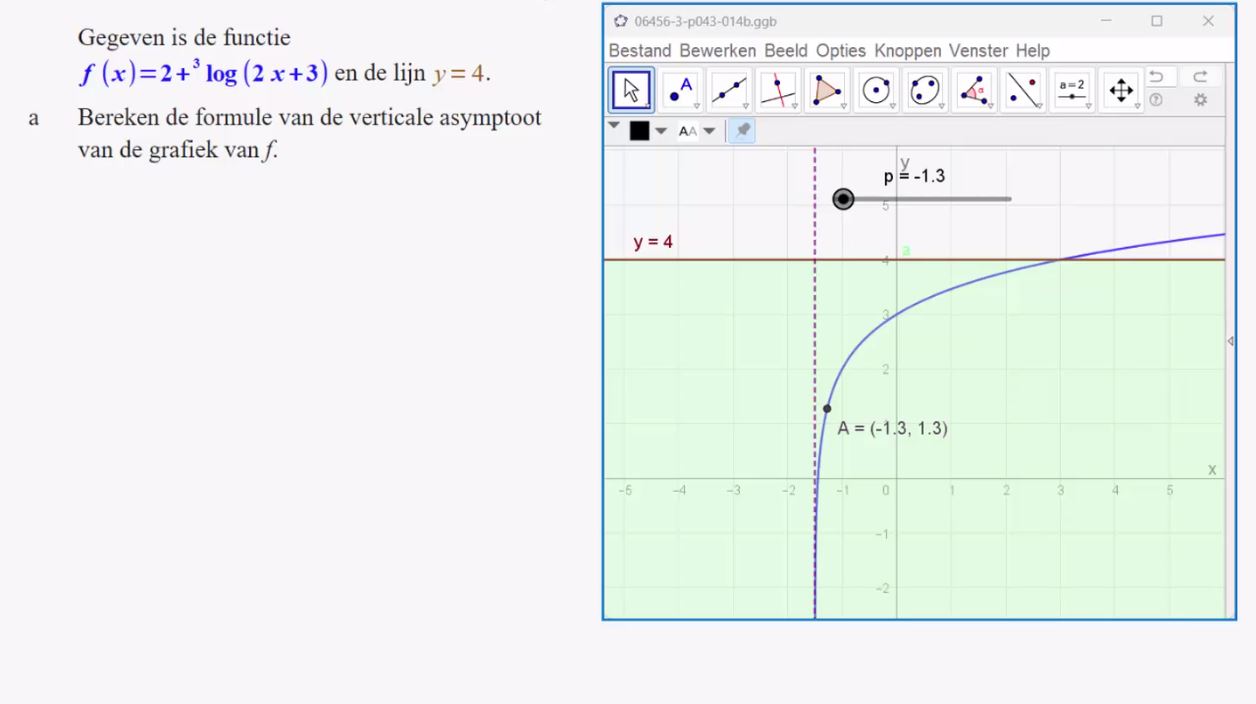Click the 'p = -1.3' slider label
Viewport: 1256px width, 704px height.
(914, 176)
